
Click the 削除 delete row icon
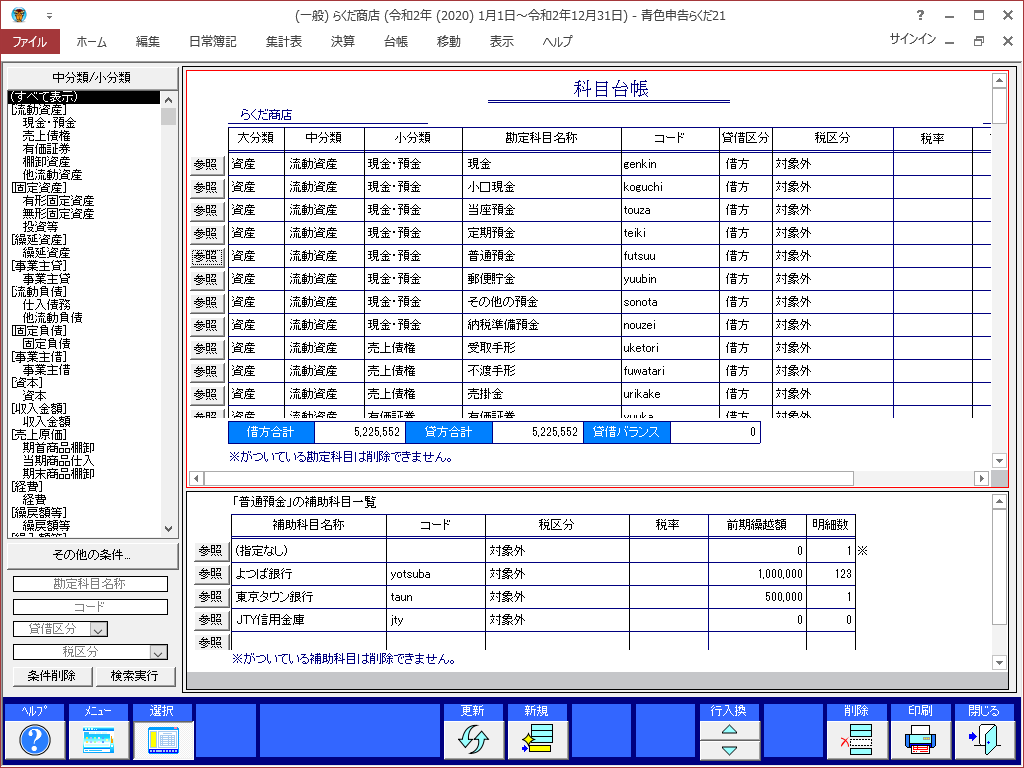pyautogui.click(x=856, y=740)
